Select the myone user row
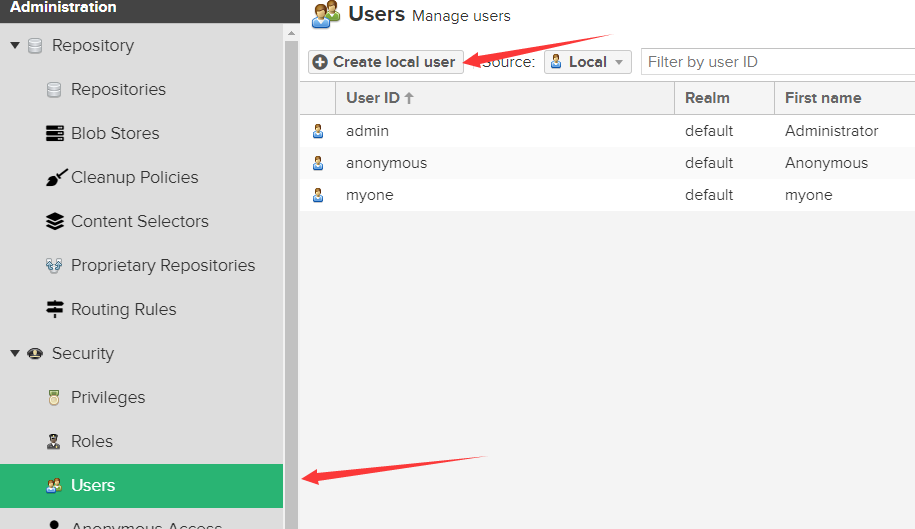 coord(370,195)
